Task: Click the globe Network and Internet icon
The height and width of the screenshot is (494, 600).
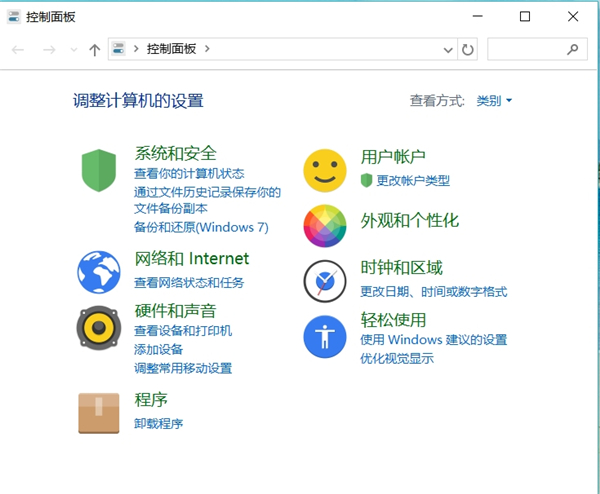Action: pyautogui.click(x=99, y=271)
